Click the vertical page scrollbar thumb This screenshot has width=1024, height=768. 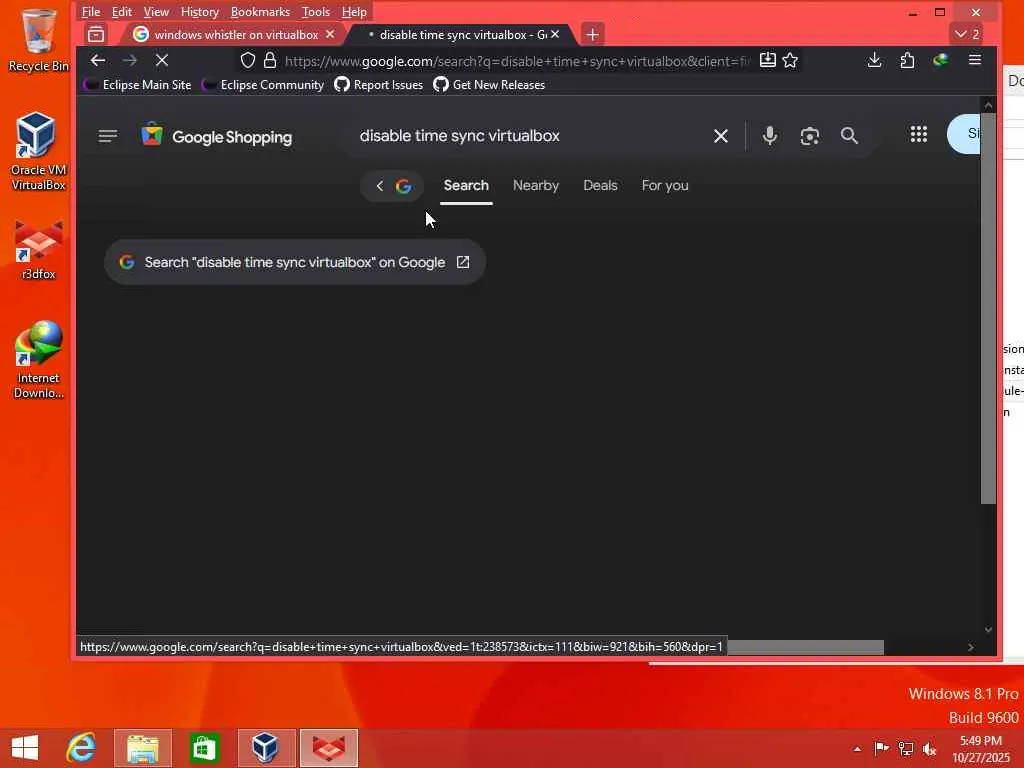[x=989, y=308]
